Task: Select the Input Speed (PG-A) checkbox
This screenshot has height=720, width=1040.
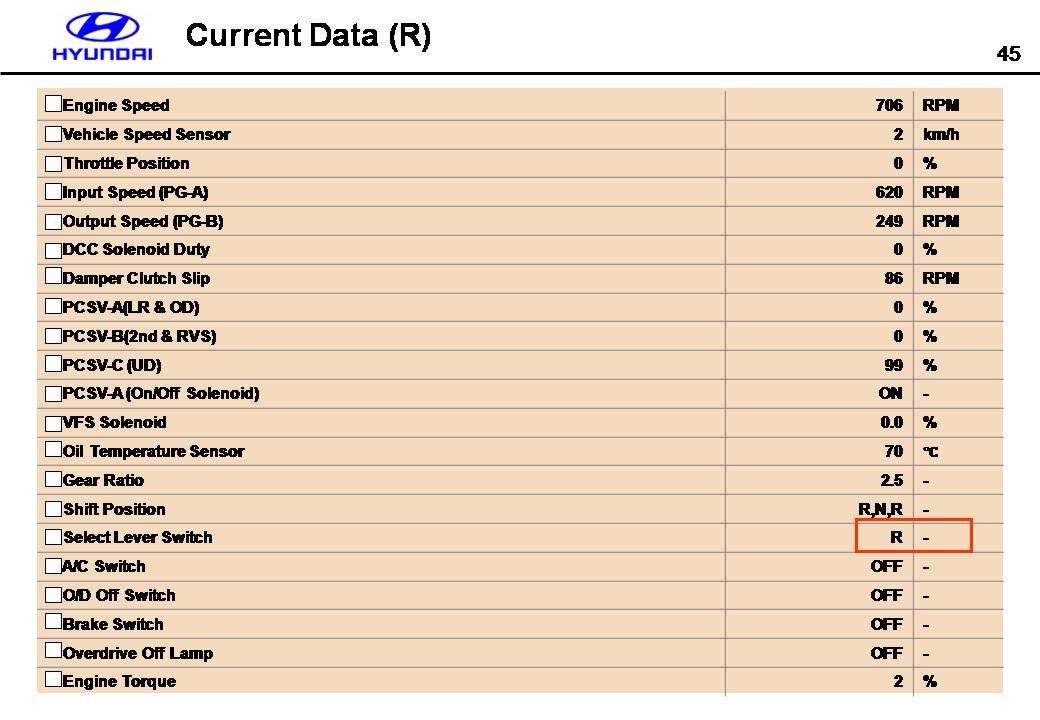Action: pyautogui.click(x=53, y=191)
